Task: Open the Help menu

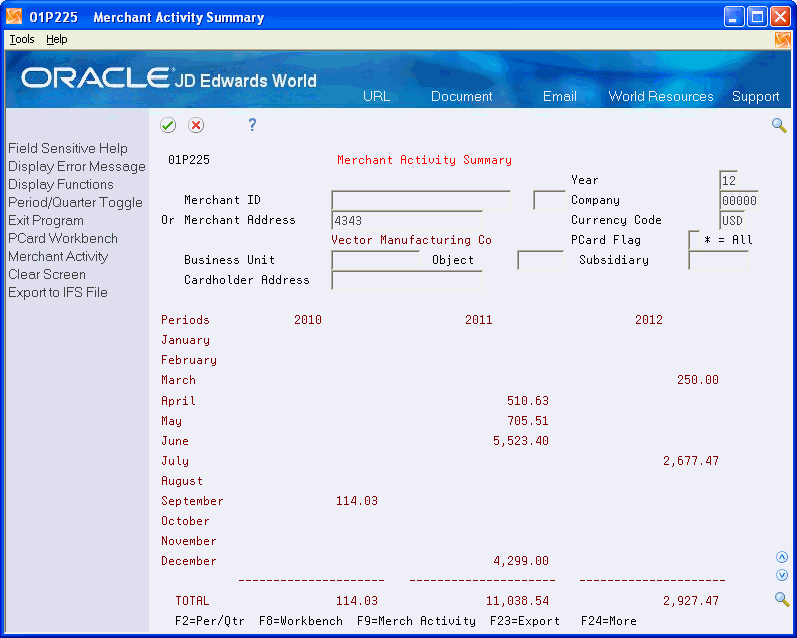Action: (x=56, y=39)
